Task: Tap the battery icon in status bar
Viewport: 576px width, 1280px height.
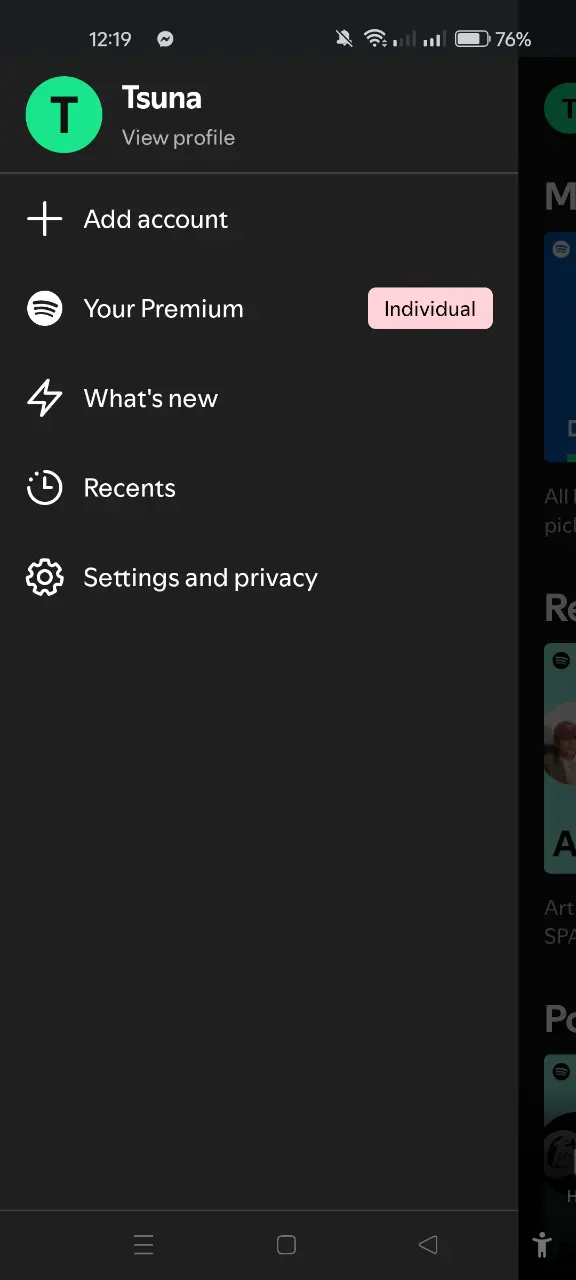Action: click(x=471, y=39)
